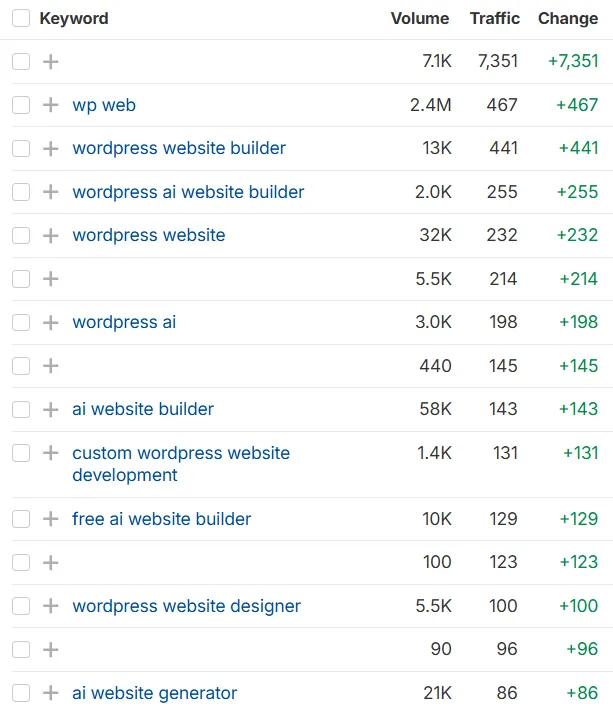The image size is (613, 711).
Task: Open the wordpress ai keyword
Action: pos(124,322)
